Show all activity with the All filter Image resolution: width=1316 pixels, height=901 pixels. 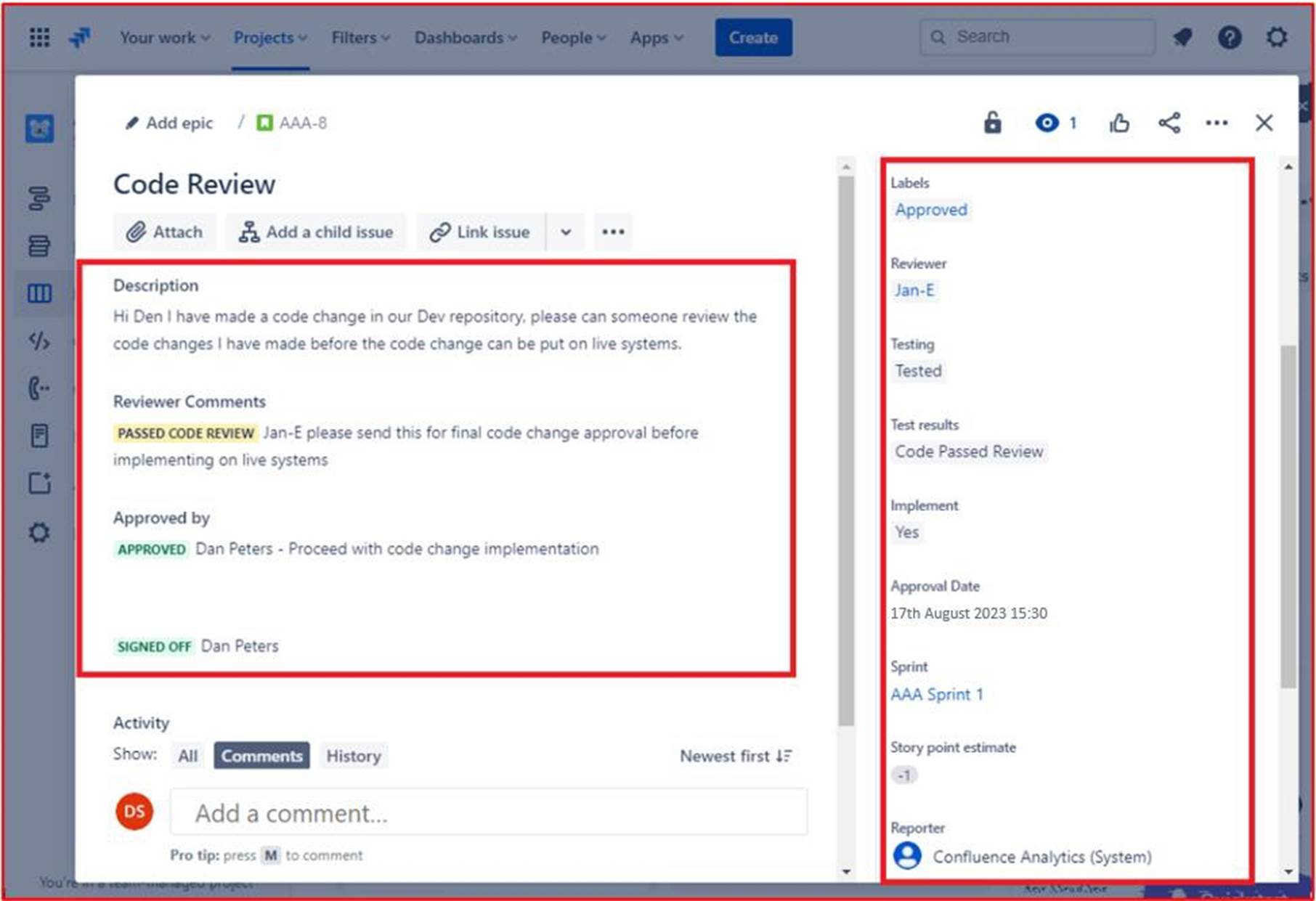(187, 755)
